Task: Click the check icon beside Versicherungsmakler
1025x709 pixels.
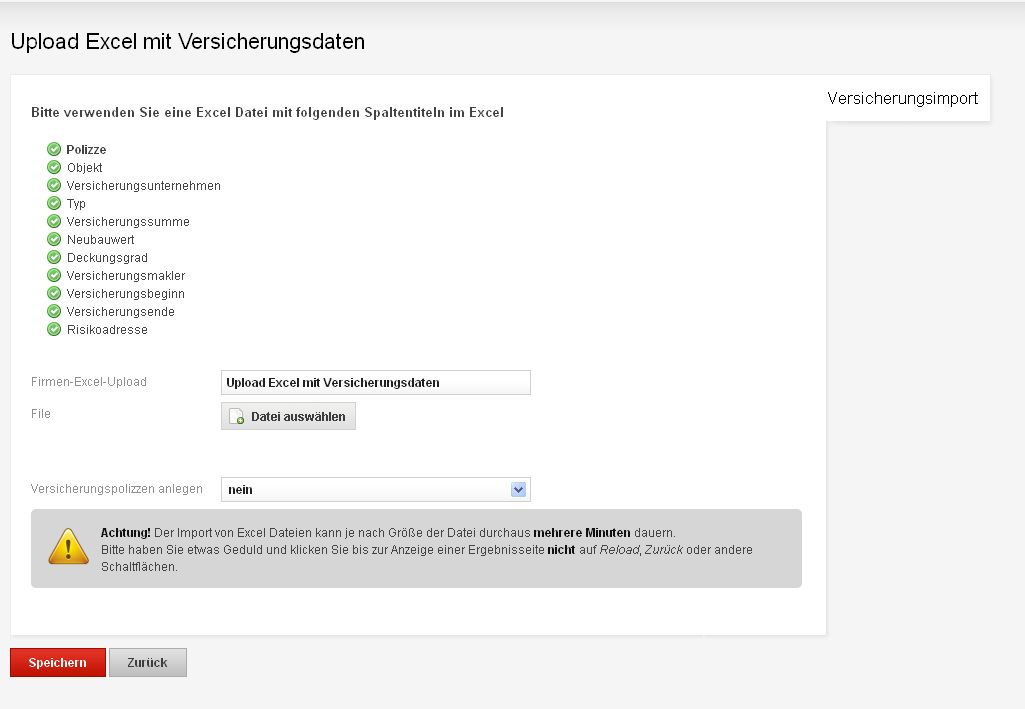Action: tap(54, 276)
